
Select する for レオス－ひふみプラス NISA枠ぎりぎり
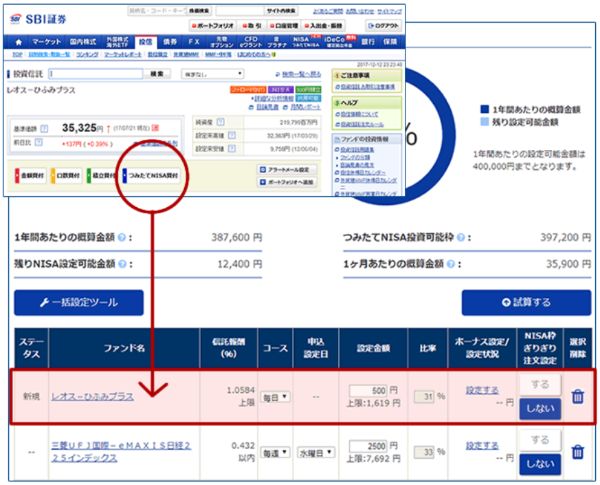click(x=540, y=384)
